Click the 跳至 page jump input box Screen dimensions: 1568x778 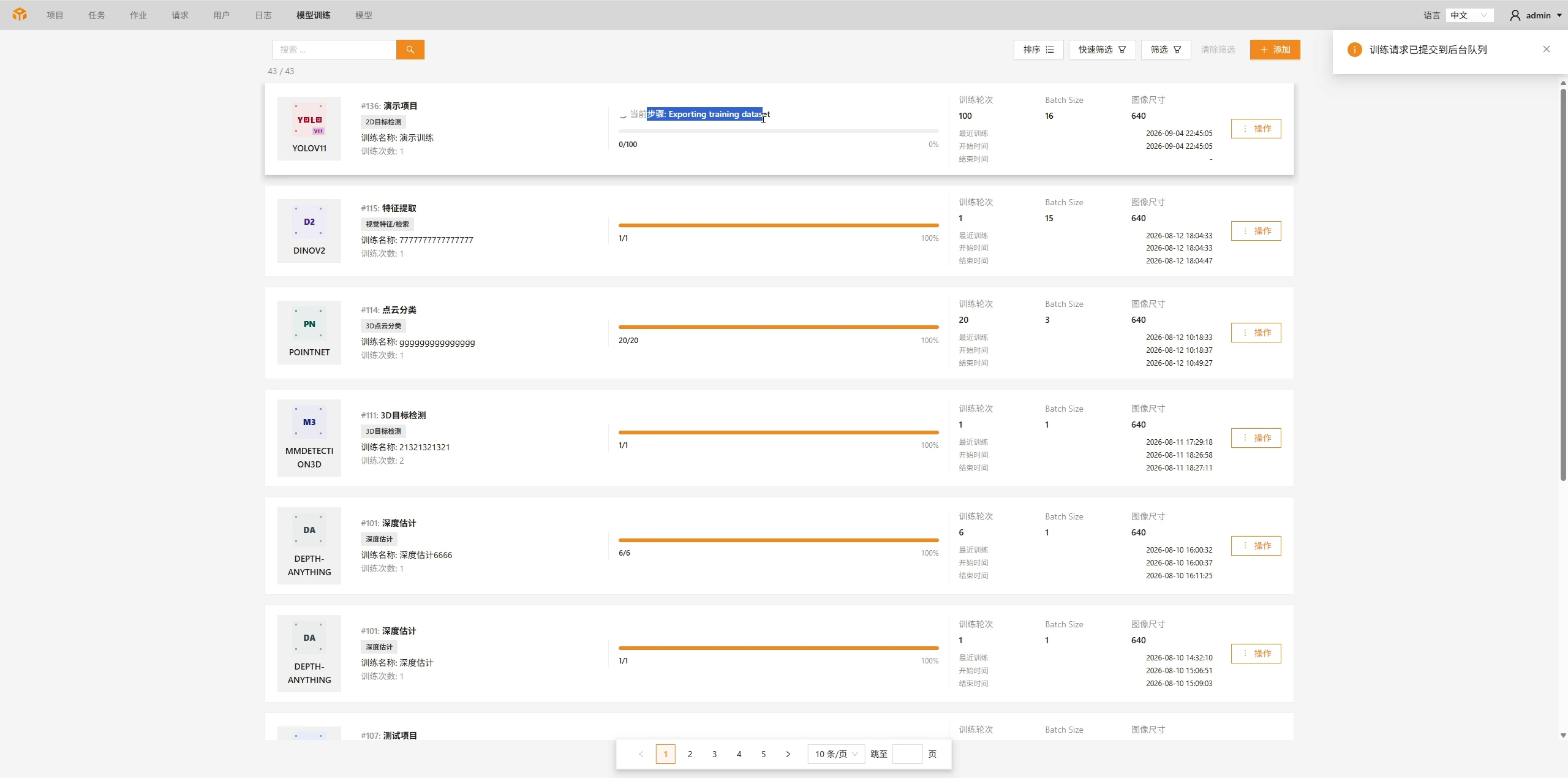pyautogui.click(x=907, y=754)
